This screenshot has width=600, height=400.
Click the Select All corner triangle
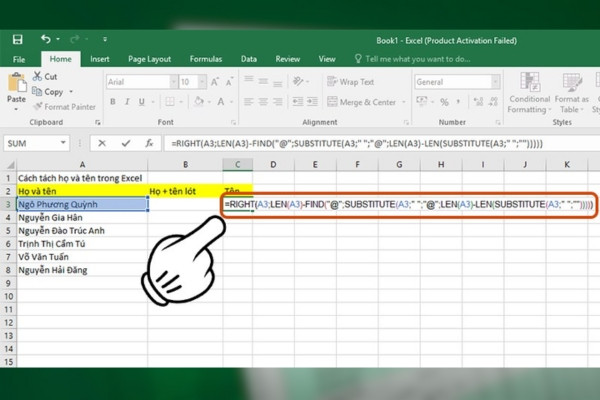click(x=10, y=165)
